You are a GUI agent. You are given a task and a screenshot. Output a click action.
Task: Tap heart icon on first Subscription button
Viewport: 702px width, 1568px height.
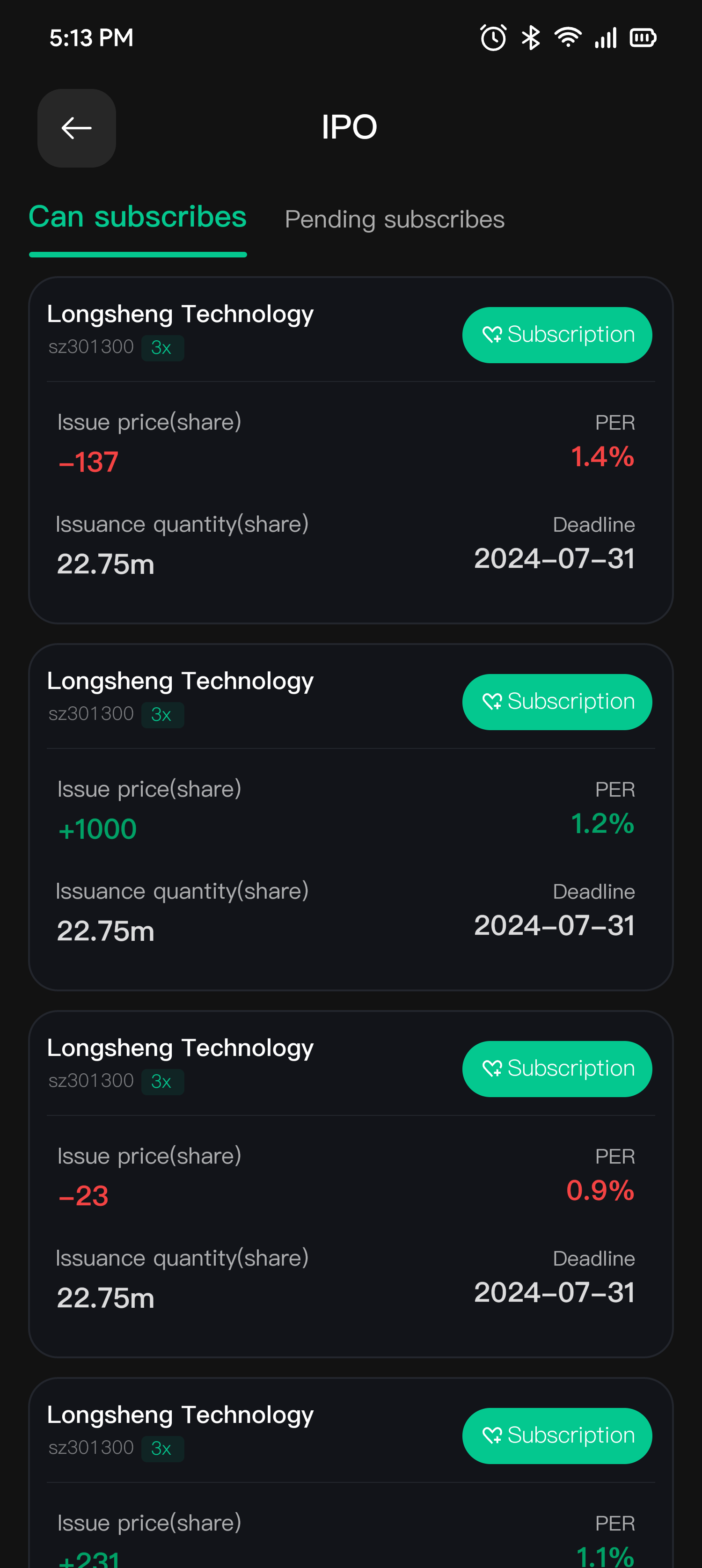pos(492,335)
